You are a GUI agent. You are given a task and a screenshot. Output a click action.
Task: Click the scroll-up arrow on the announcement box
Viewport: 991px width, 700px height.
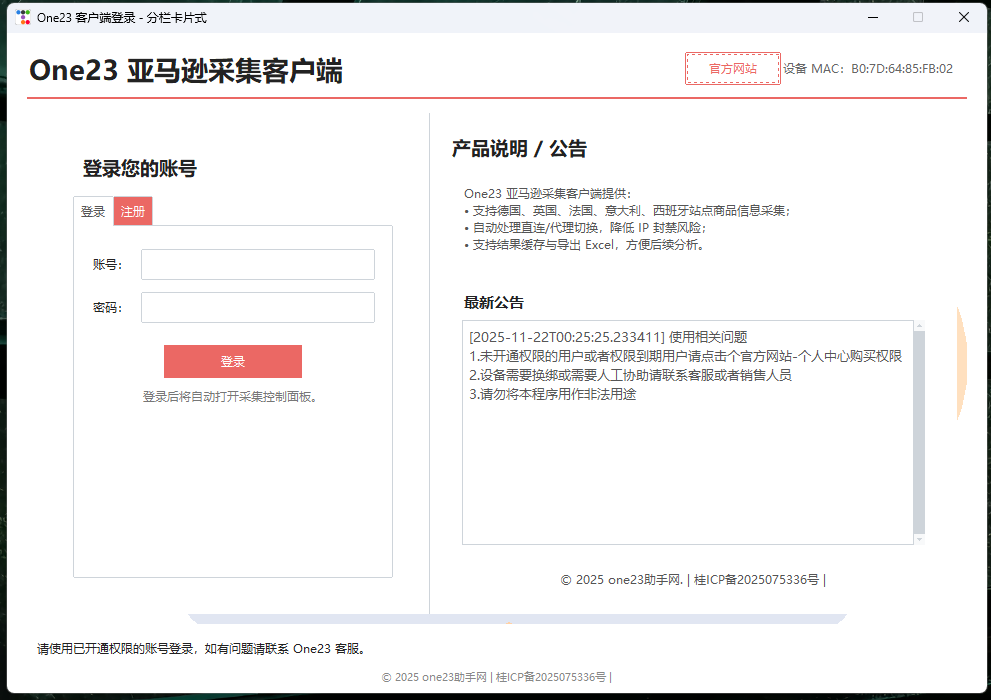[919, 324]
